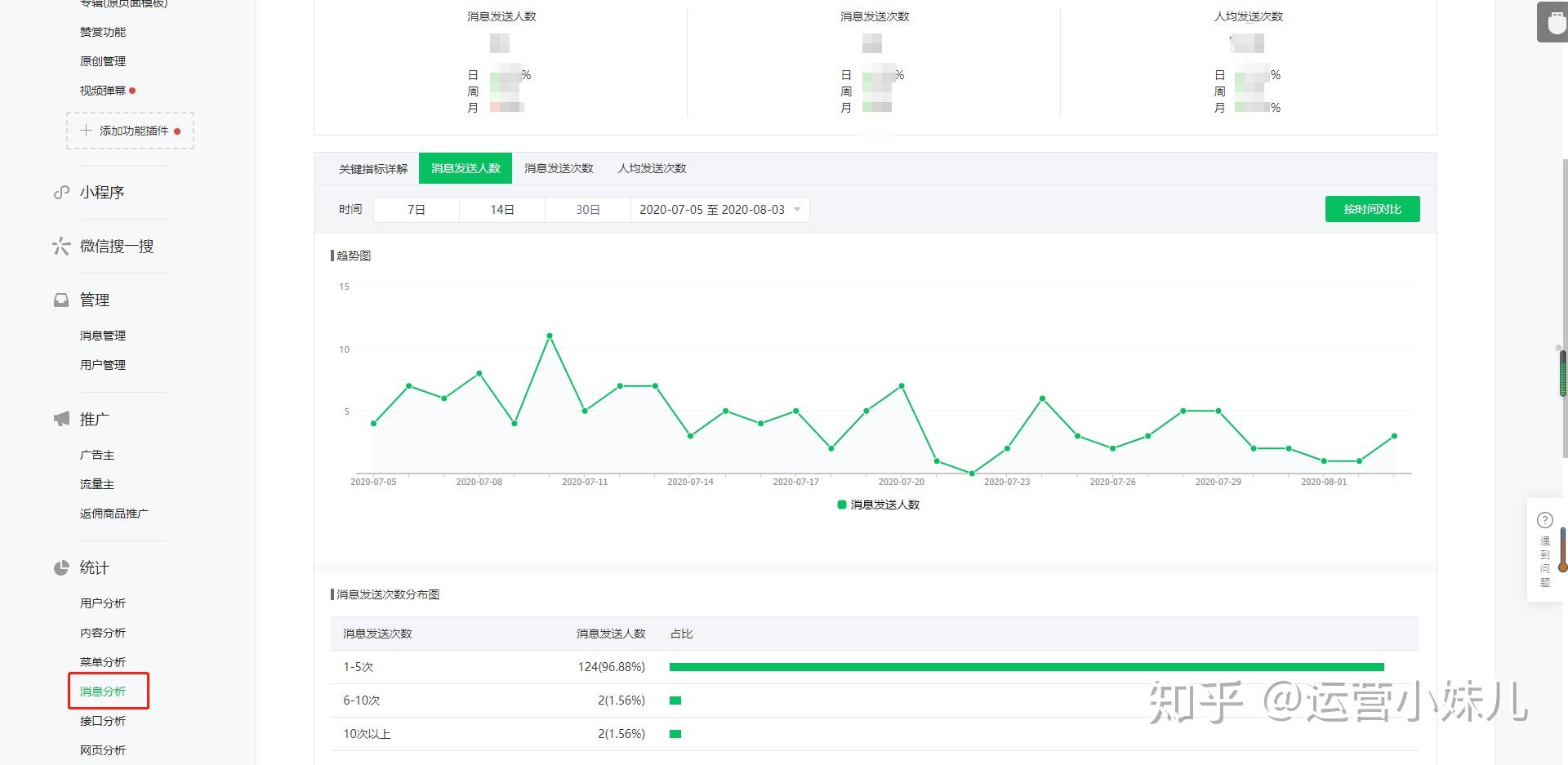This screenshot has height=765, width=1568.
Task: Select 消息分析 in the sidebar
Action: [x=103, y=692]
